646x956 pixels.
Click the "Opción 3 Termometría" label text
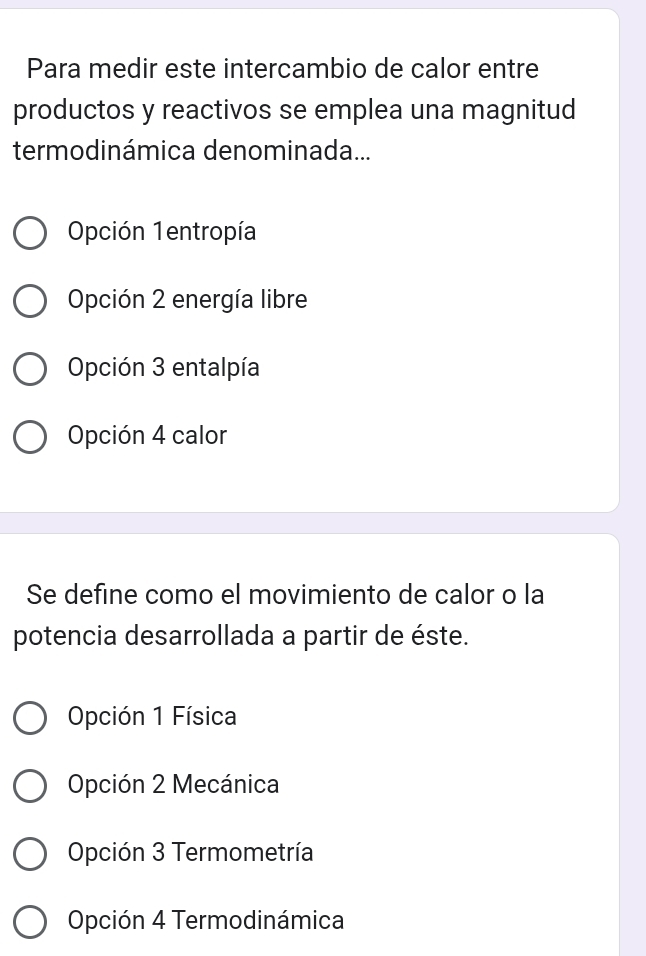tap(191, 852)
